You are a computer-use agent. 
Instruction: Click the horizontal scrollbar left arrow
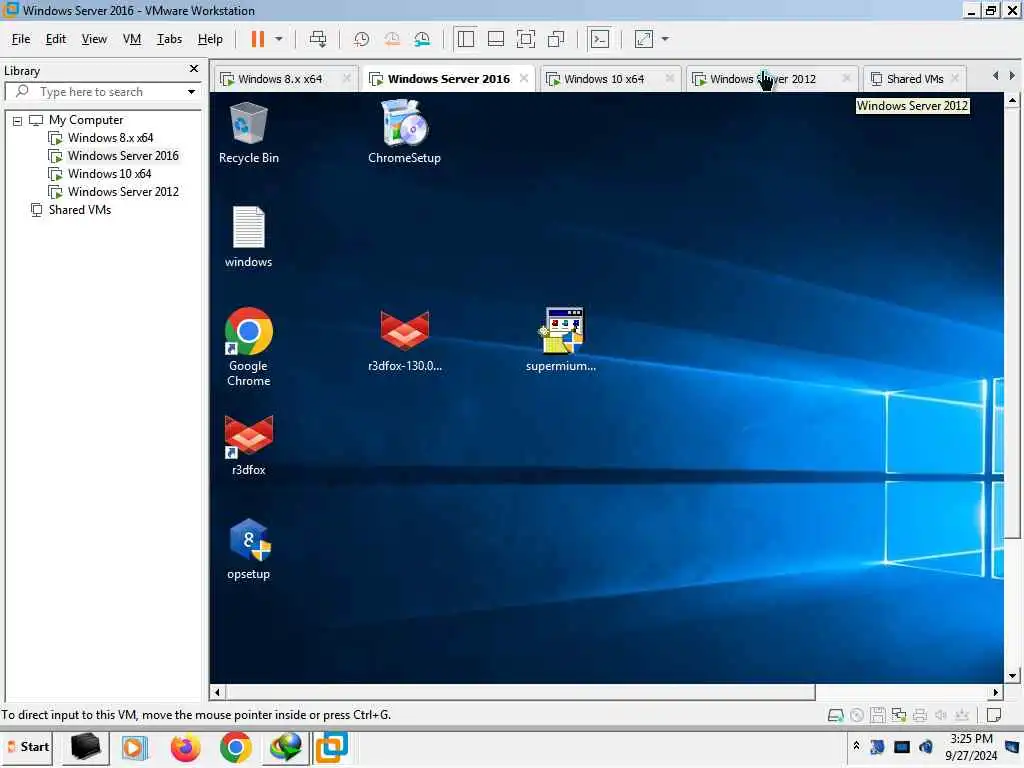coord(217,692)
